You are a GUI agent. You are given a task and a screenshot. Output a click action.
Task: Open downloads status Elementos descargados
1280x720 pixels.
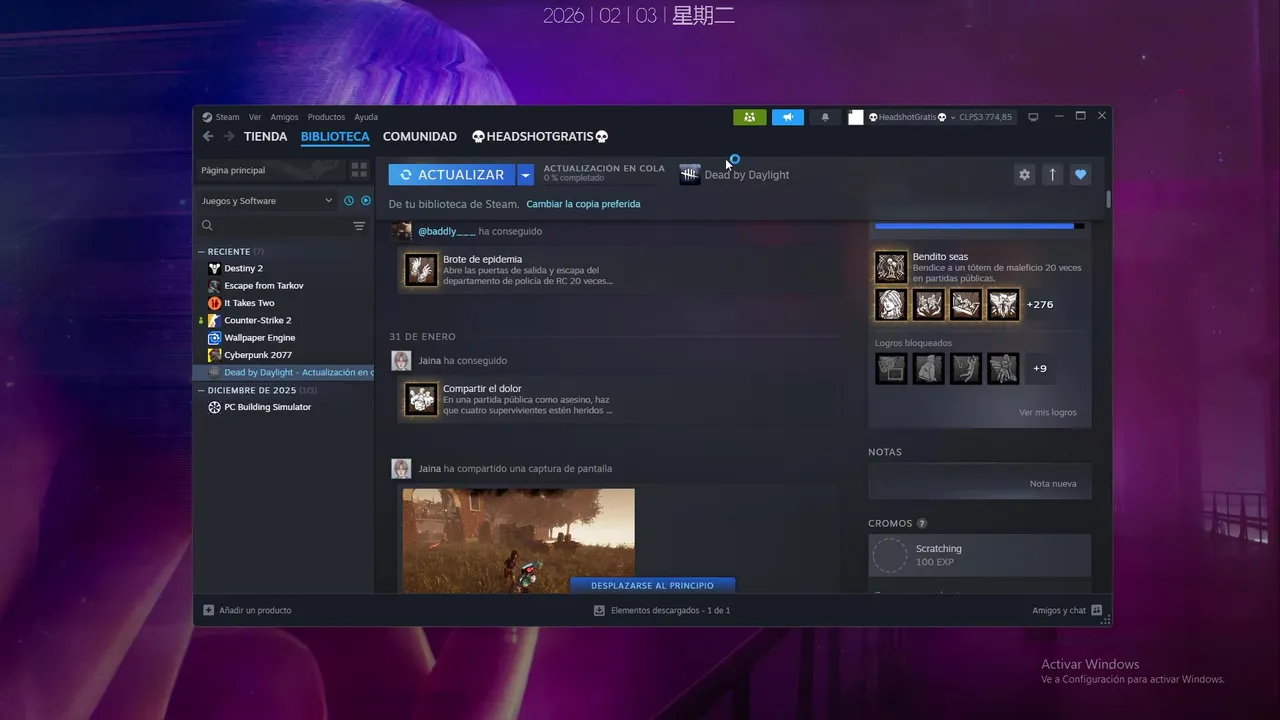(662, 610)
